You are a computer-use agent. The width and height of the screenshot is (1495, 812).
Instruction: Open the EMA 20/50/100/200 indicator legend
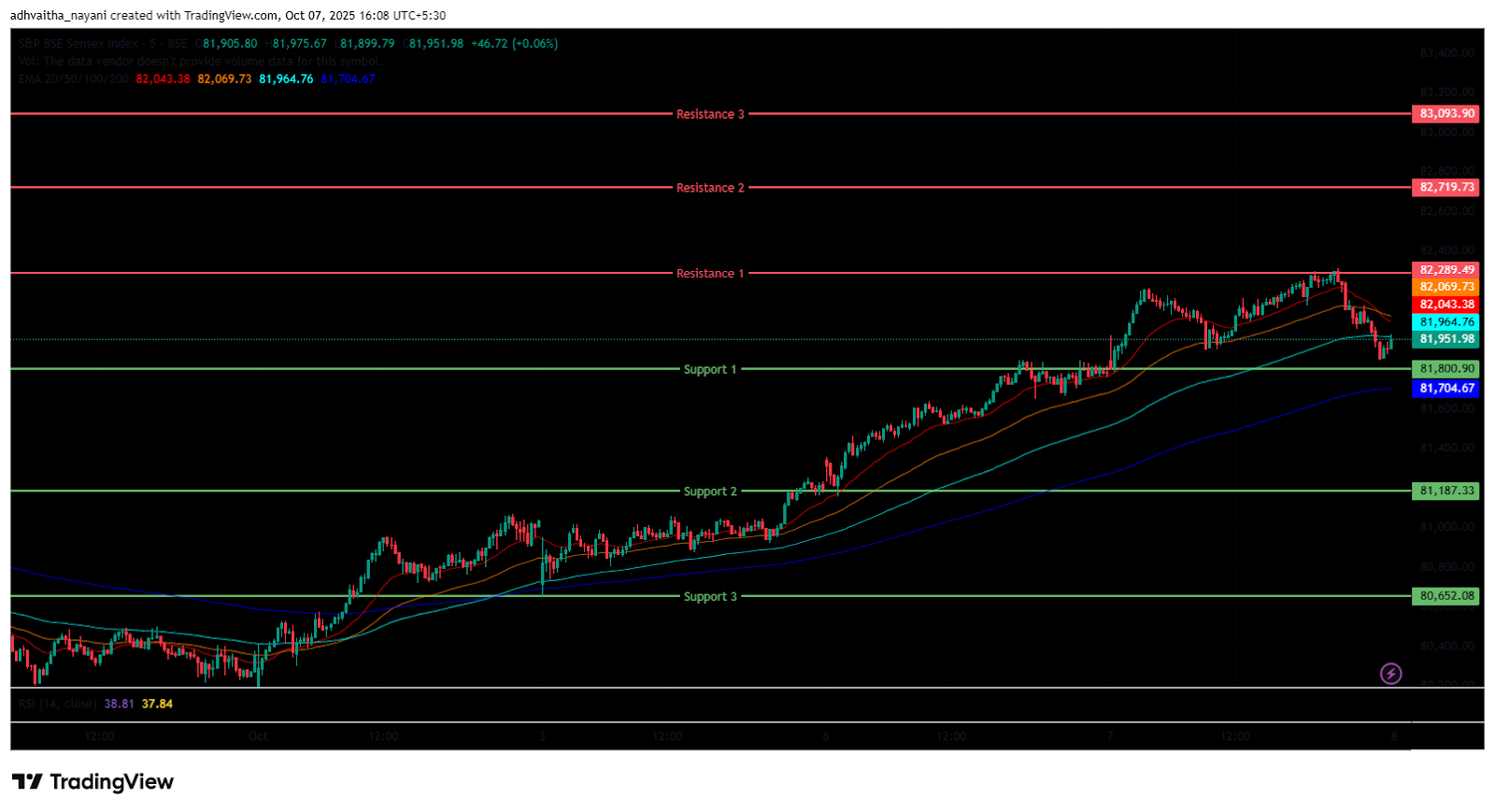(x=73, y=79)
